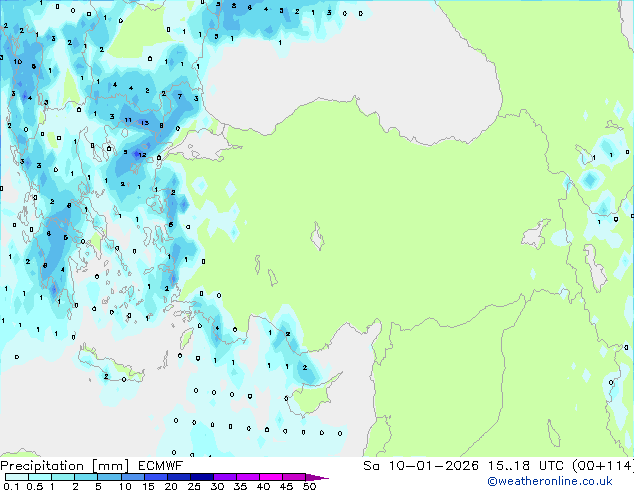The width and height of the screenshot is (634, 490).
Task: Click the "Precipitation [mm]" title text
Action: click(65, 466)
